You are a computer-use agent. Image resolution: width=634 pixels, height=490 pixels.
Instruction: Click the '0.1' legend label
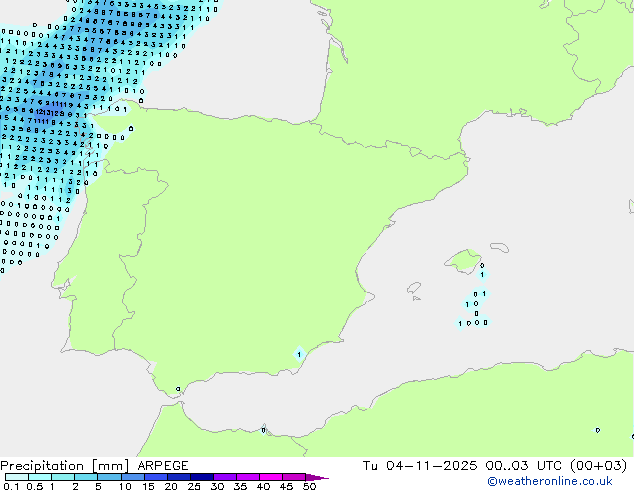pos(11,486)
